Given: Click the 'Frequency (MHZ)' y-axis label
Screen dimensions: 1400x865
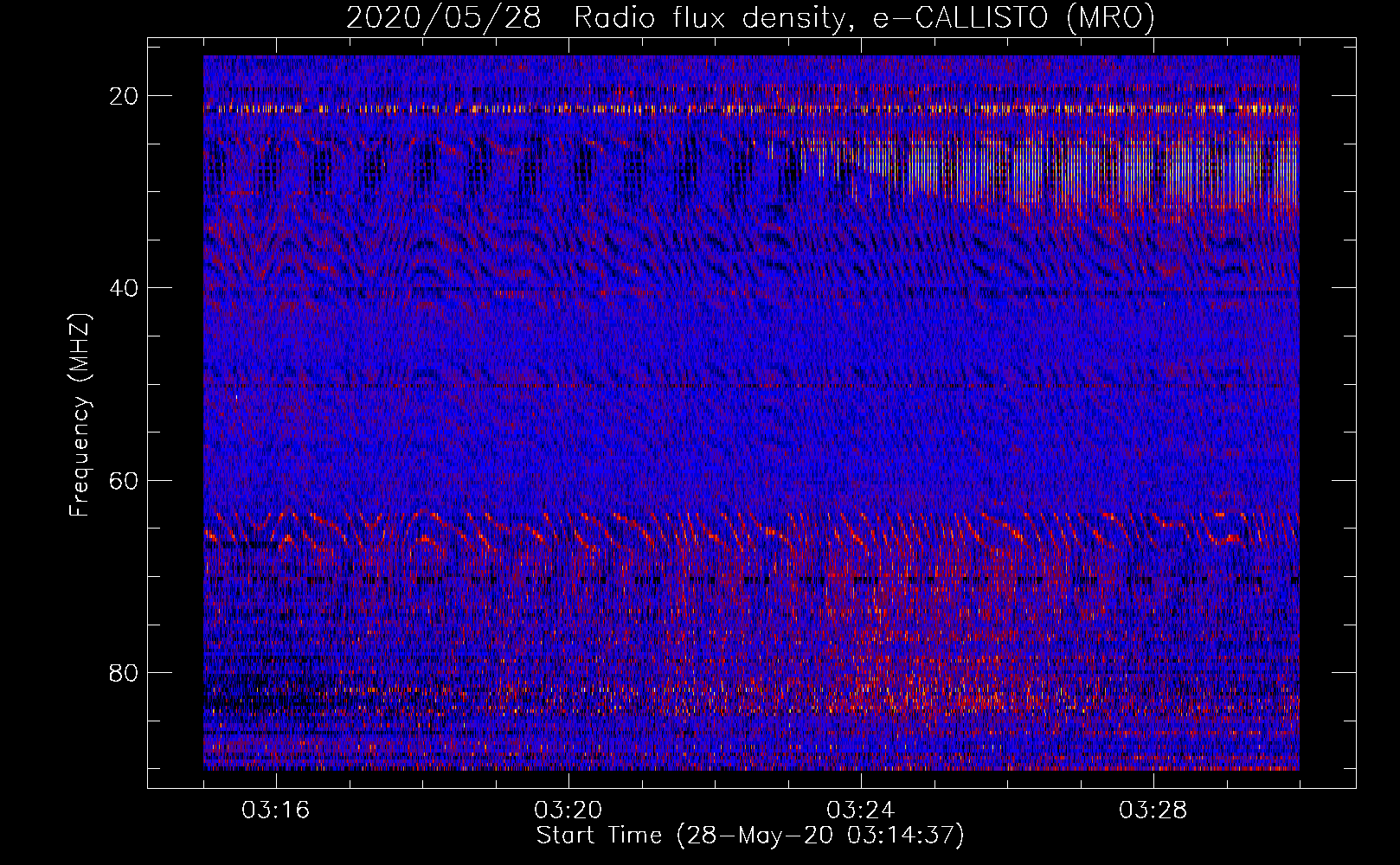Looking at the screenshot, I should tap(80, 416).
